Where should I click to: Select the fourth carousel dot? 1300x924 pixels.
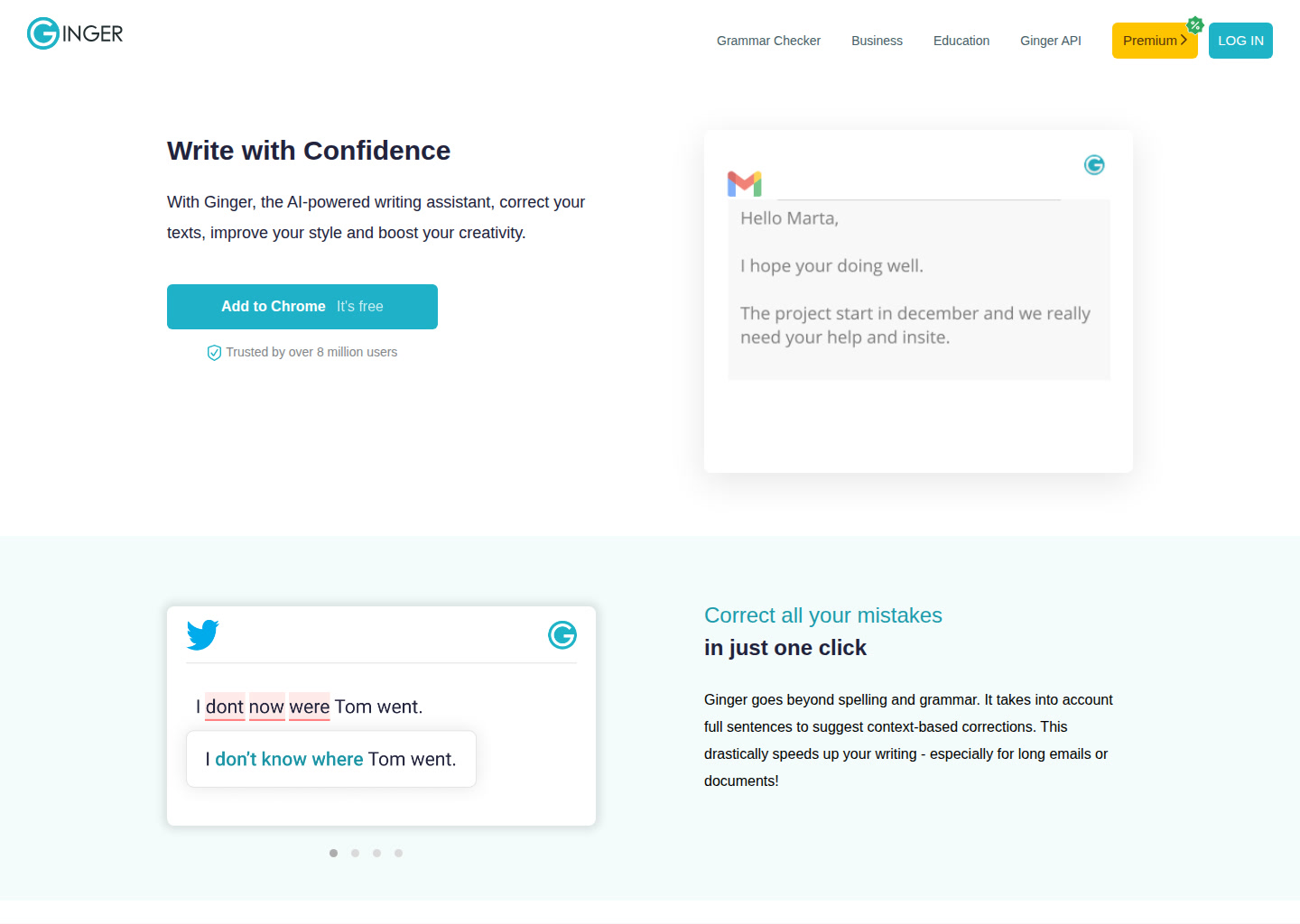click(399, 853)
